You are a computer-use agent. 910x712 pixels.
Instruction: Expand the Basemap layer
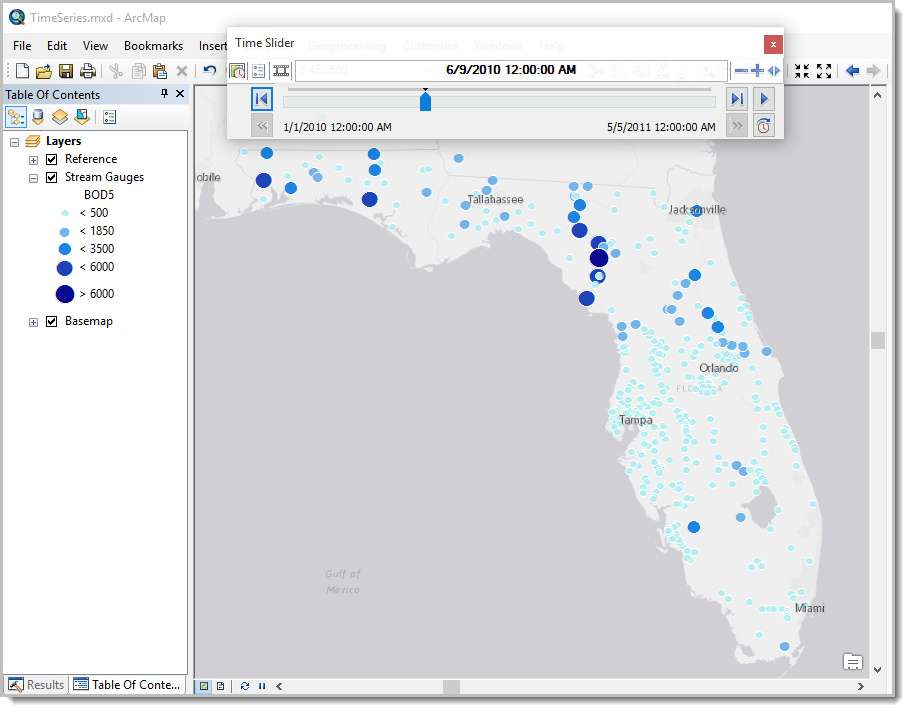coord(33,322)
